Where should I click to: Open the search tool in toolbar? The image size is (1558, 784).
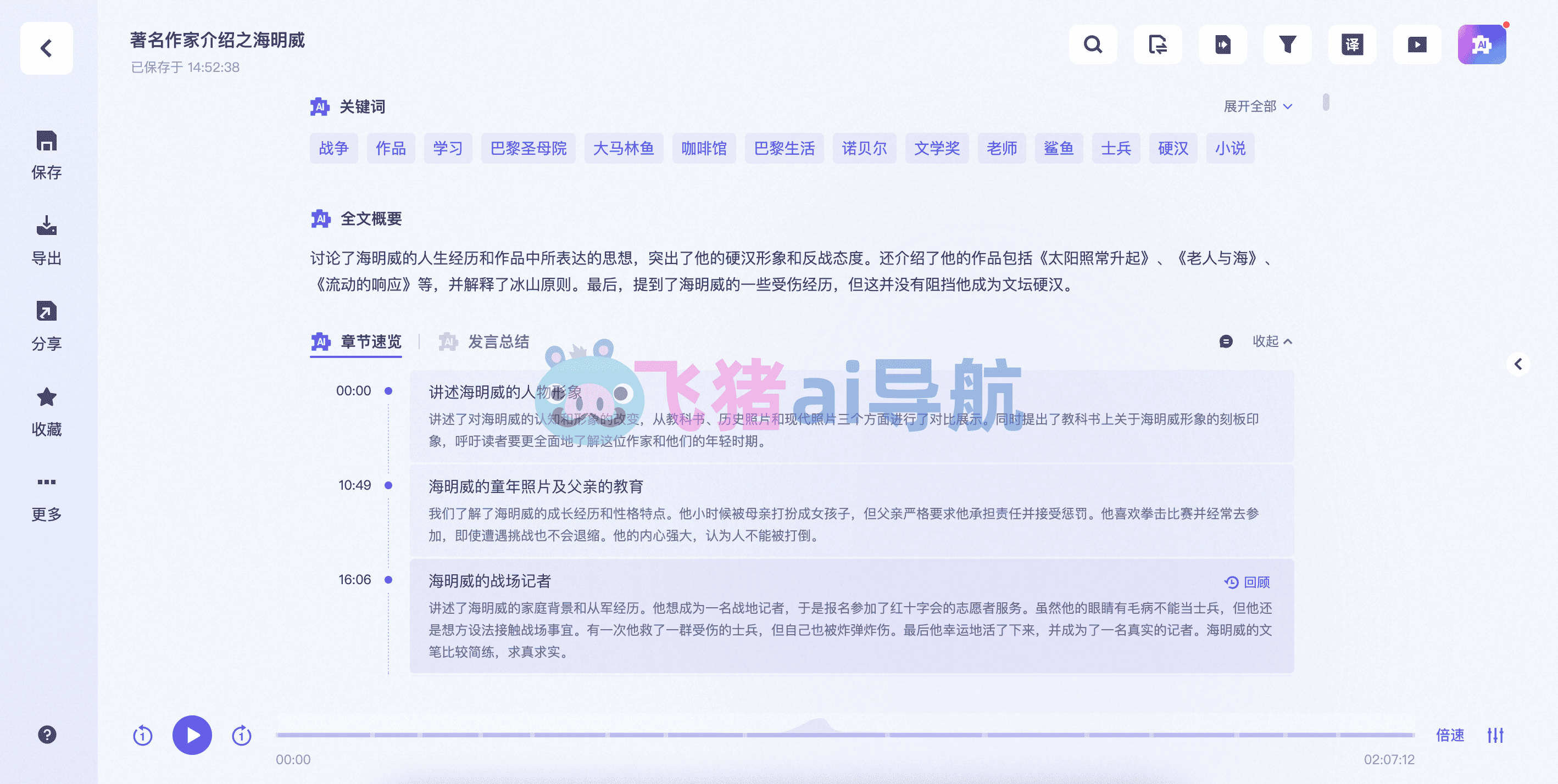pyautogui.click(x=1093, y=44)
